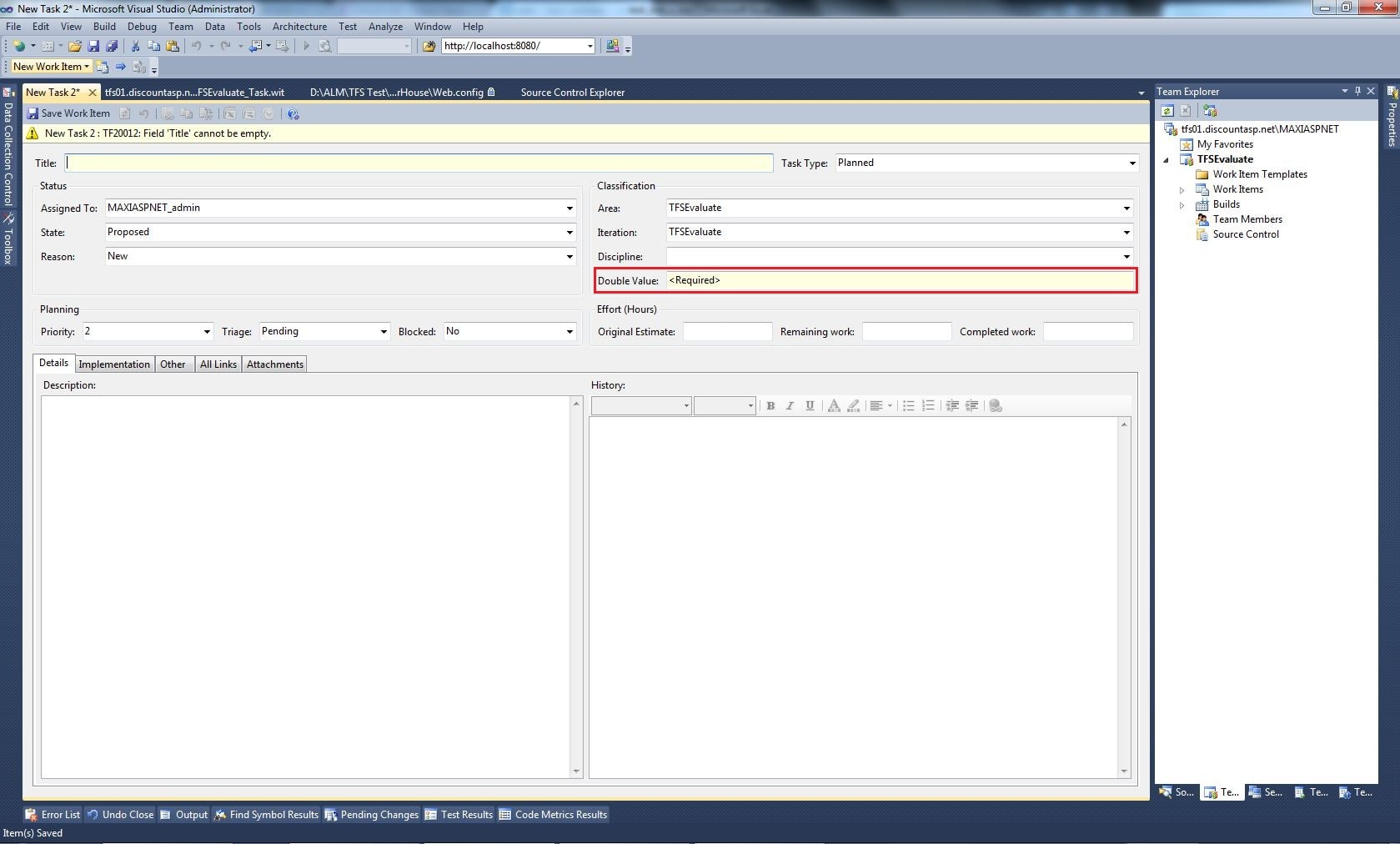1400x844 pixels.
Task: Click the Original Estimate field
Action: tap(728, 332)
